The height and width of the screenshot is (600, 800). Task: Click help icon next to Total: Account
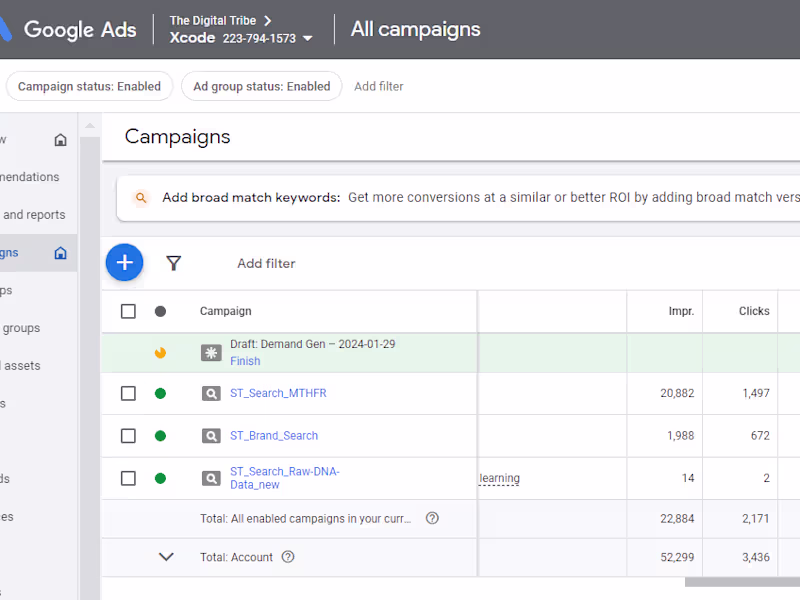click(288, 557)
